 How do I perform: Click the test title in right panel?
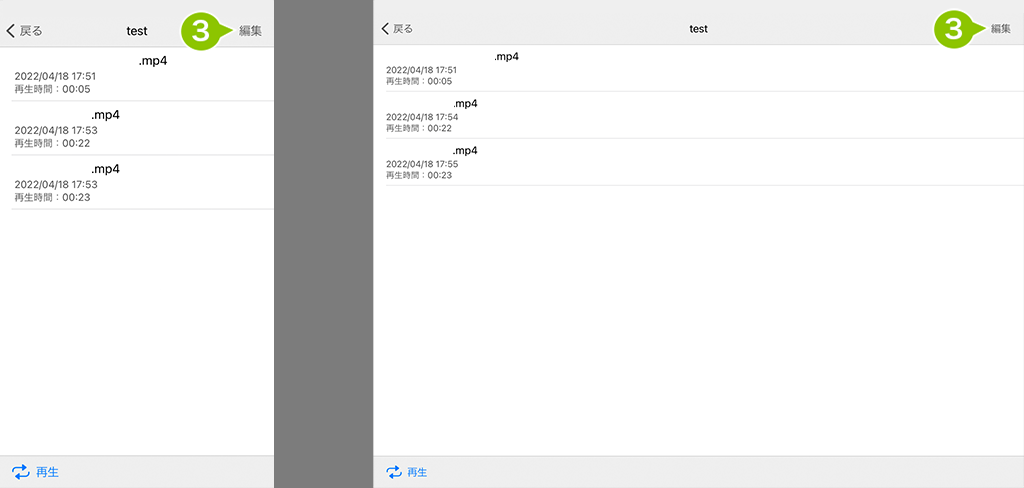(699, 29)
